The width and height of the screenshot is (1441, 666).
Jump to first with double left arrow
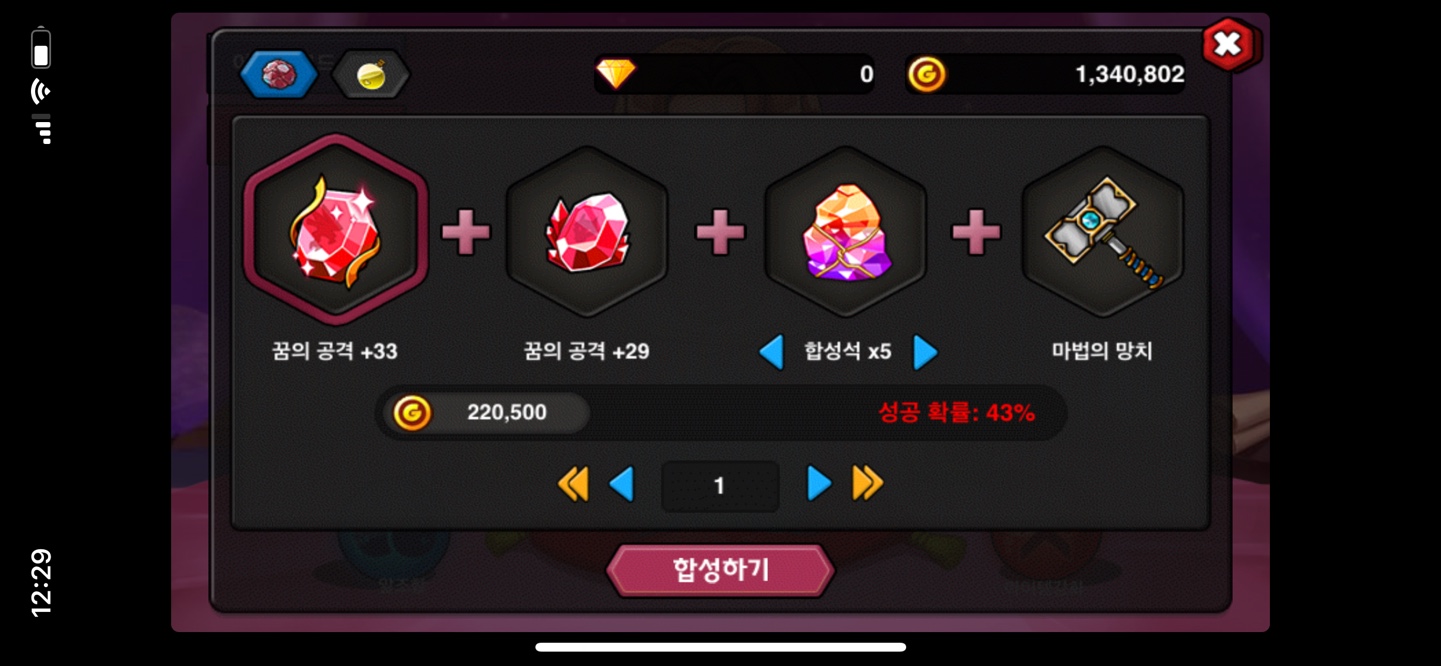[x=573, y=484]
